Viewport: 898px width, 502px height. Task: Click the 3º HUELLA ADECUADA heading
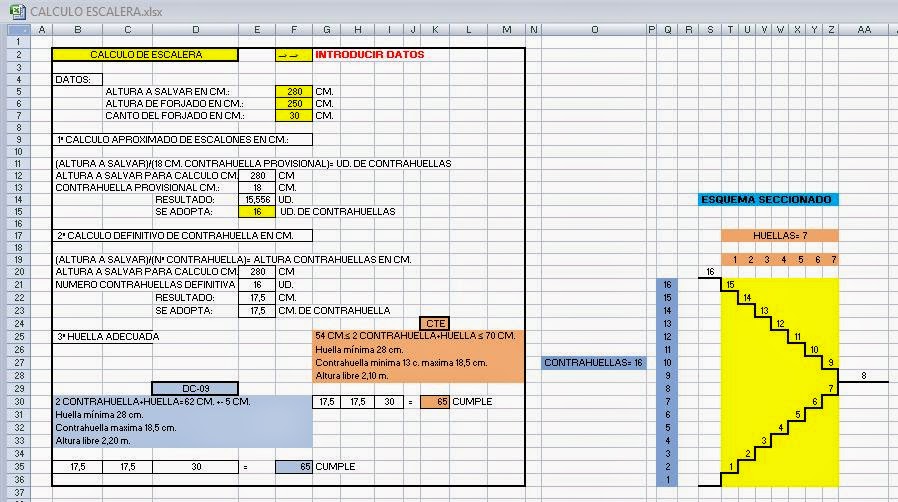(x=108, y=337)
